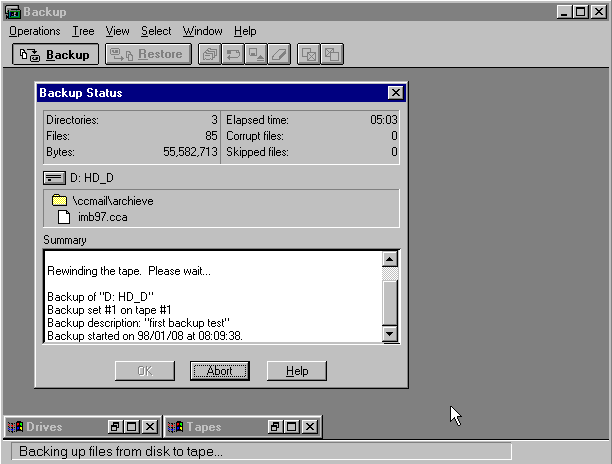
Task: Restore the minimized Drives window
Action: [114, 427]
